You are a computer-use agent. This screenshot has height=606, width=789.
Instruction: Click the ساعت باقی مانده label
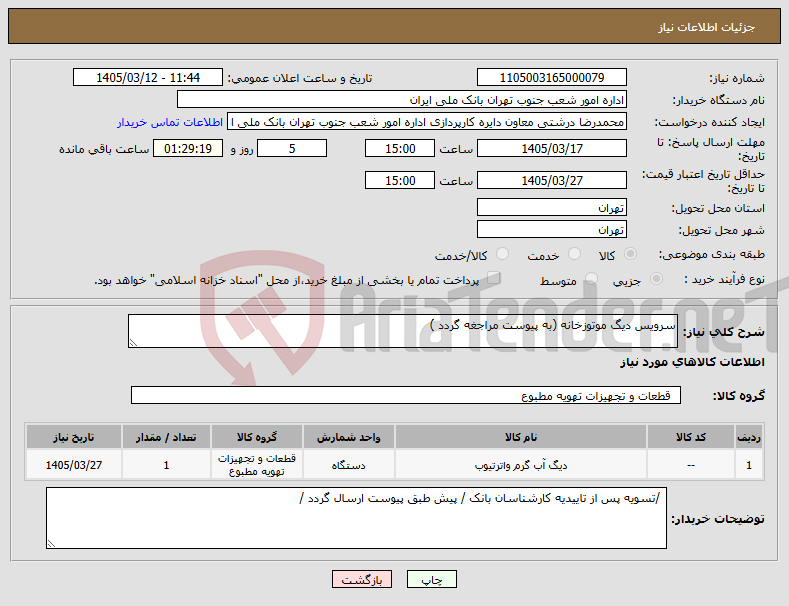[x=104, y=149]
